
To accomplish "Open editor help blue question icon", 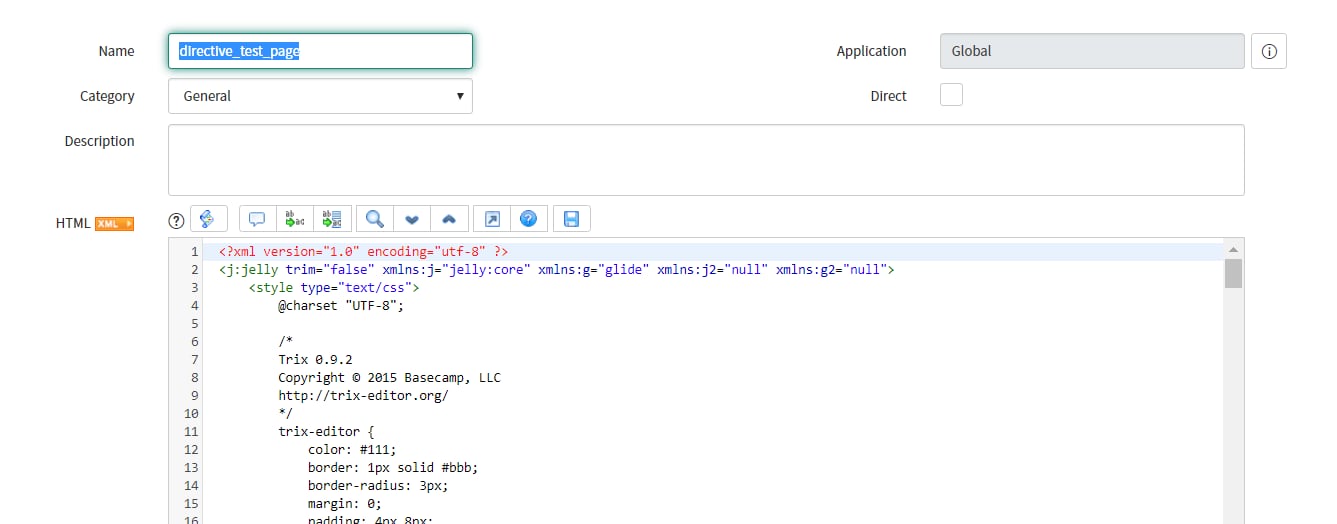I will click(x=529, y=219).
